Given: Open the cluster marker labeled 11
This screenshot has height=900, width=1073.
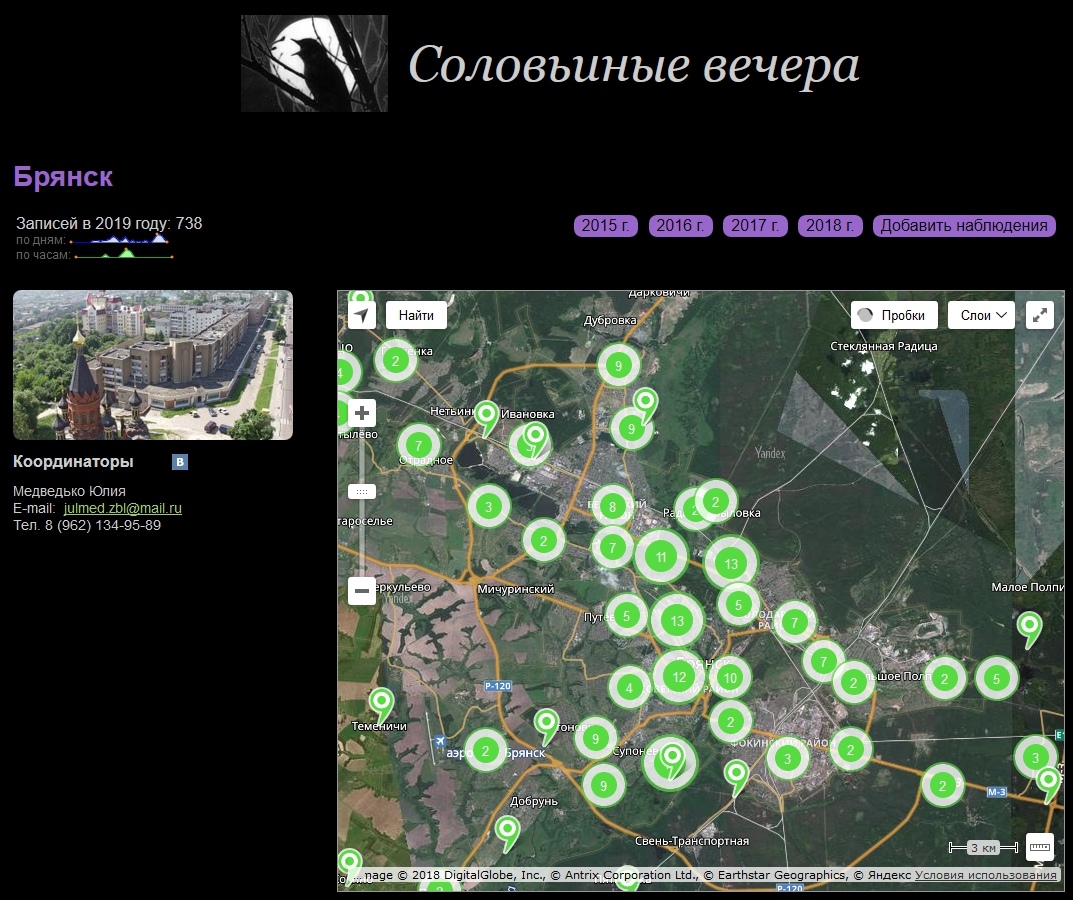Looking at the screenshot, I should (659, 557).
